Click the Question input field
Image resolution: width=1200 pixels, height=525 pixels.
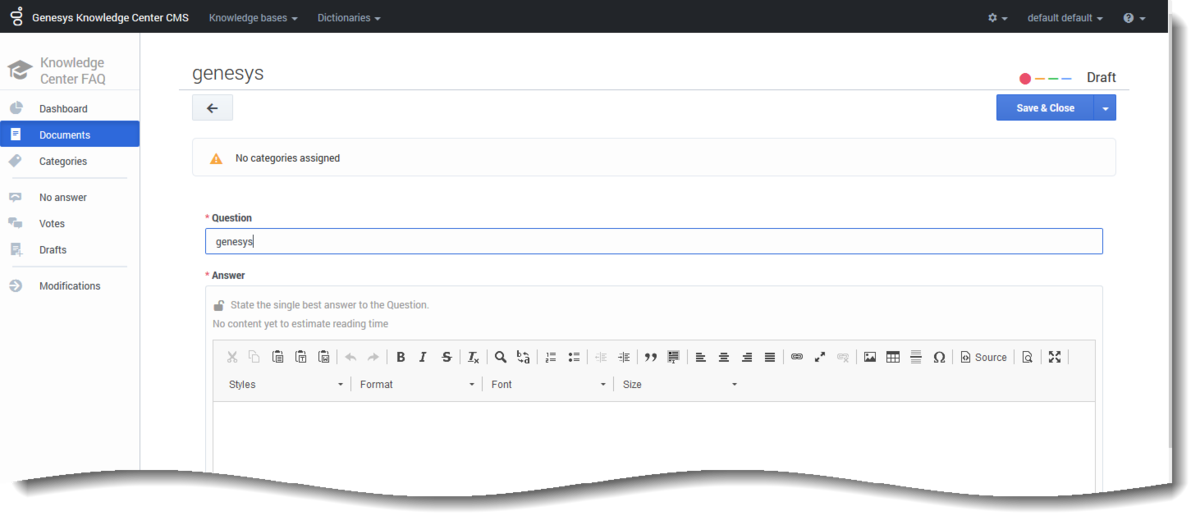coord(654,241)
